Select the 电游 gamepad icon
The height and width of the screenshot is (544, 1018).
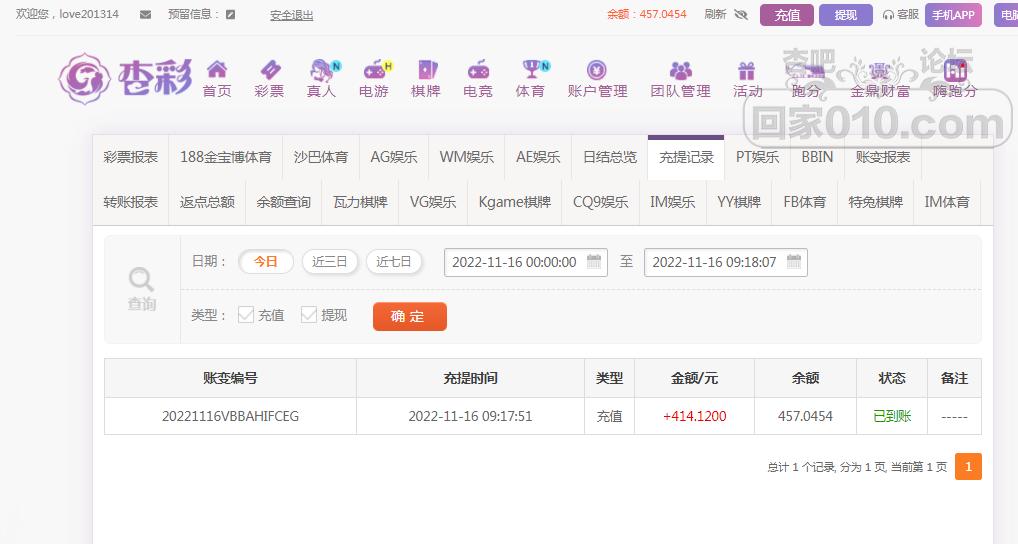click(x=374, y=70)
